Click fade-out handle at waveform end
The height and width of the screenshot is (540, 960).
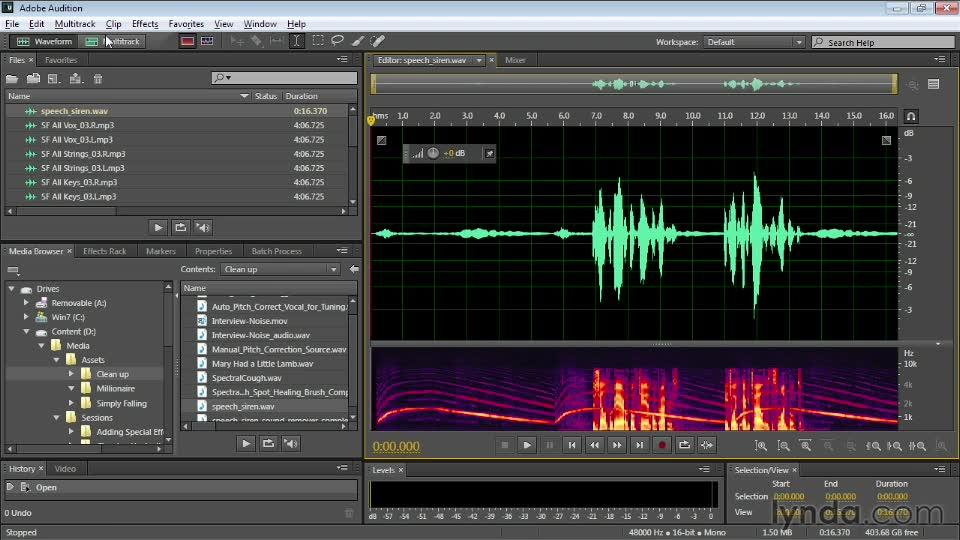(886, 140)
